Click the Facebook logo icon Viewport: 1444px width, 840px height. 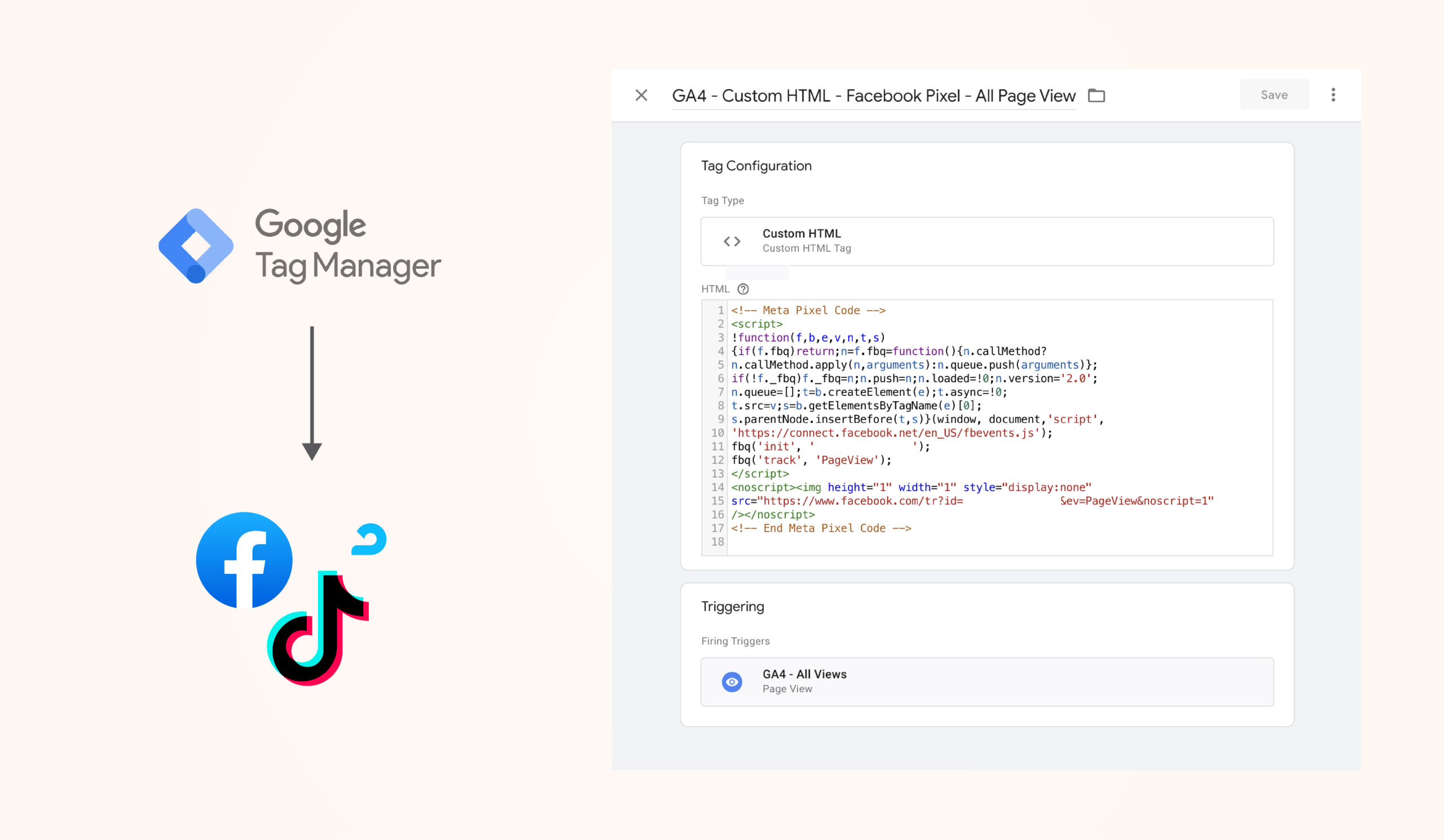[244, 559]
